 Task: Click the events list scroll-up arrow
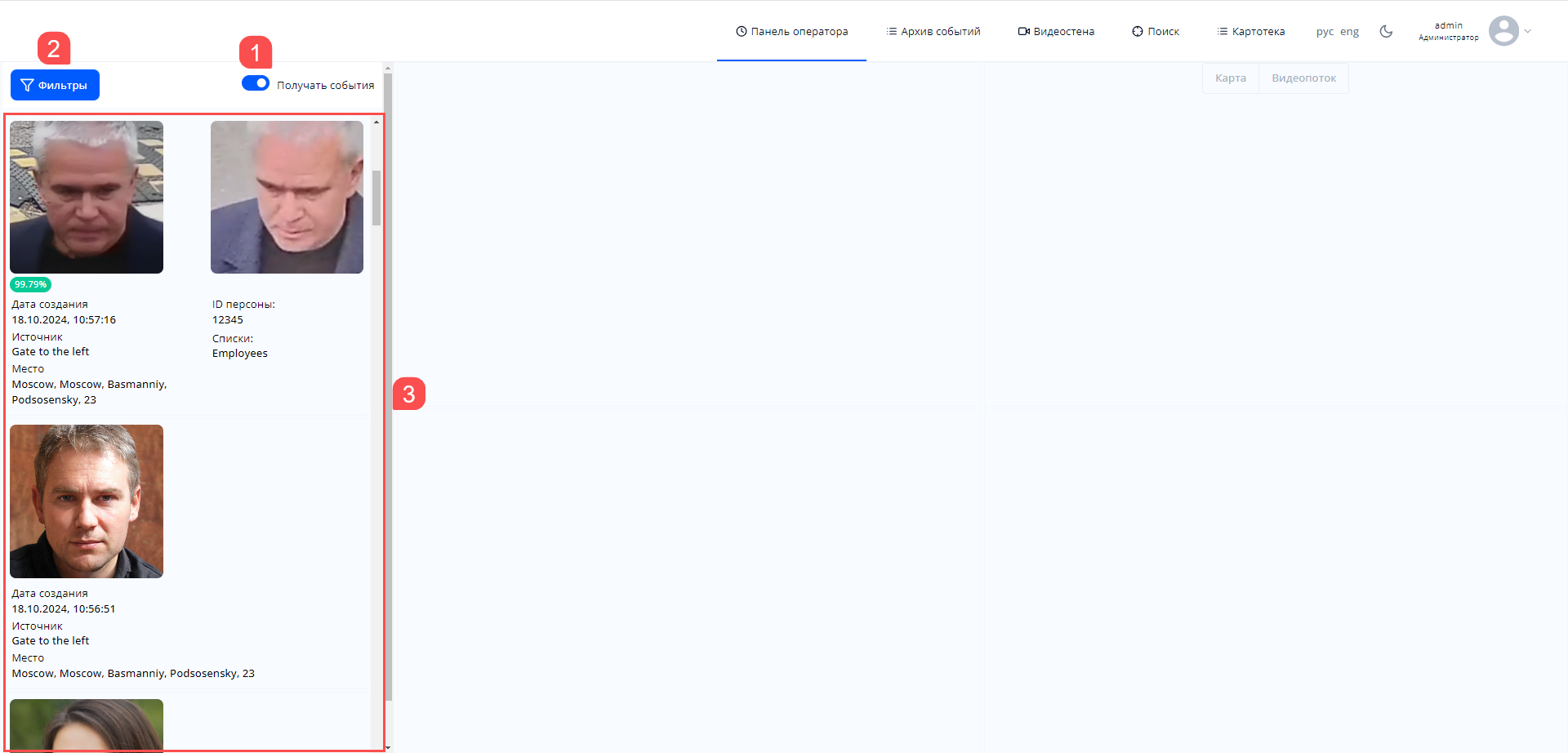pos(376,123)
